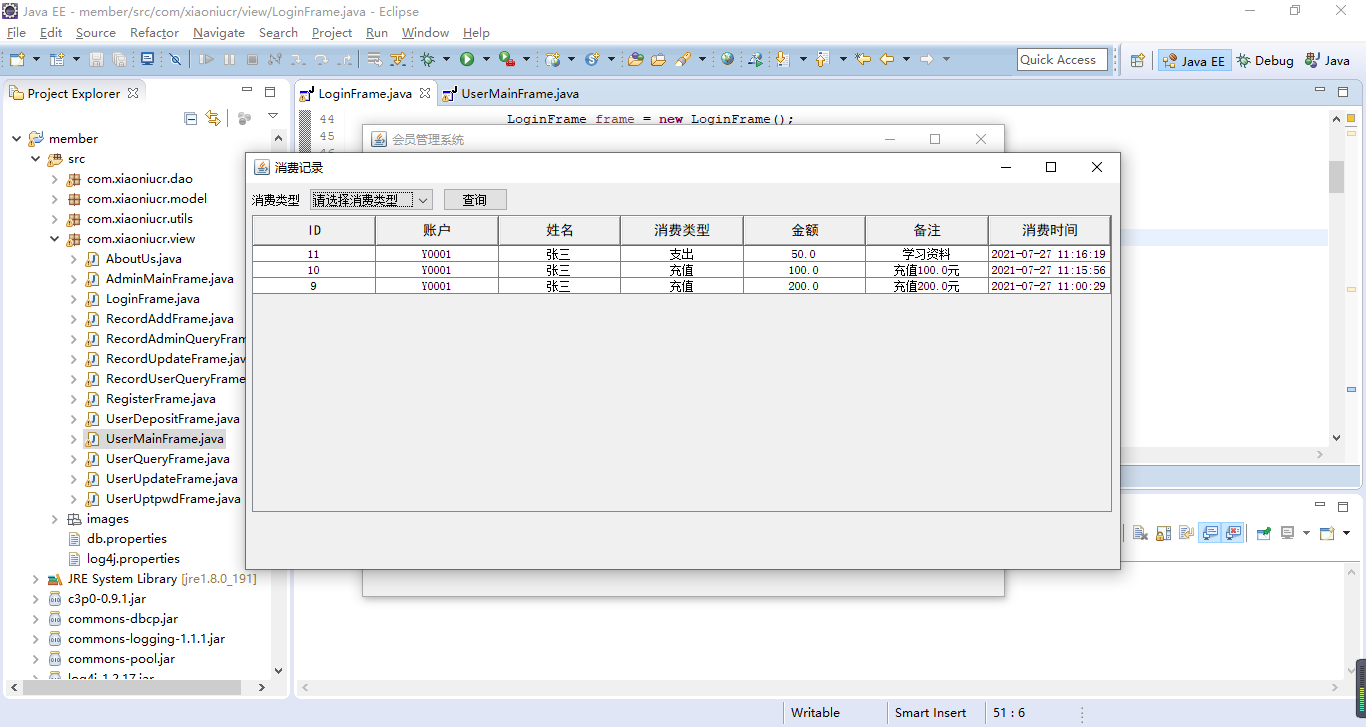The image size is (1366, 727).
Task: Click the Open Perspective icon
Action: pos(1137,60)
